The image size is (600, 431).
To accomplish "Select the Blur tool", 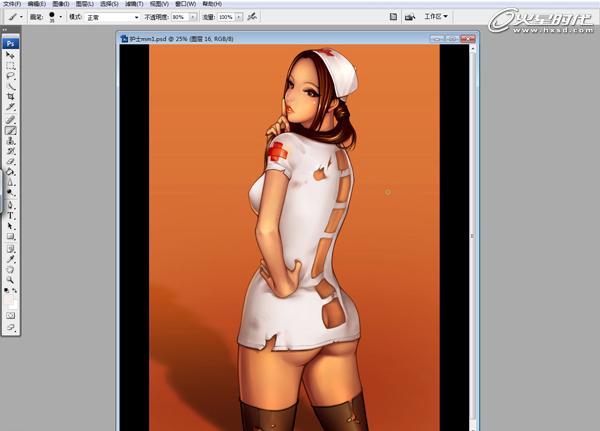I will [x=10, y=182].
